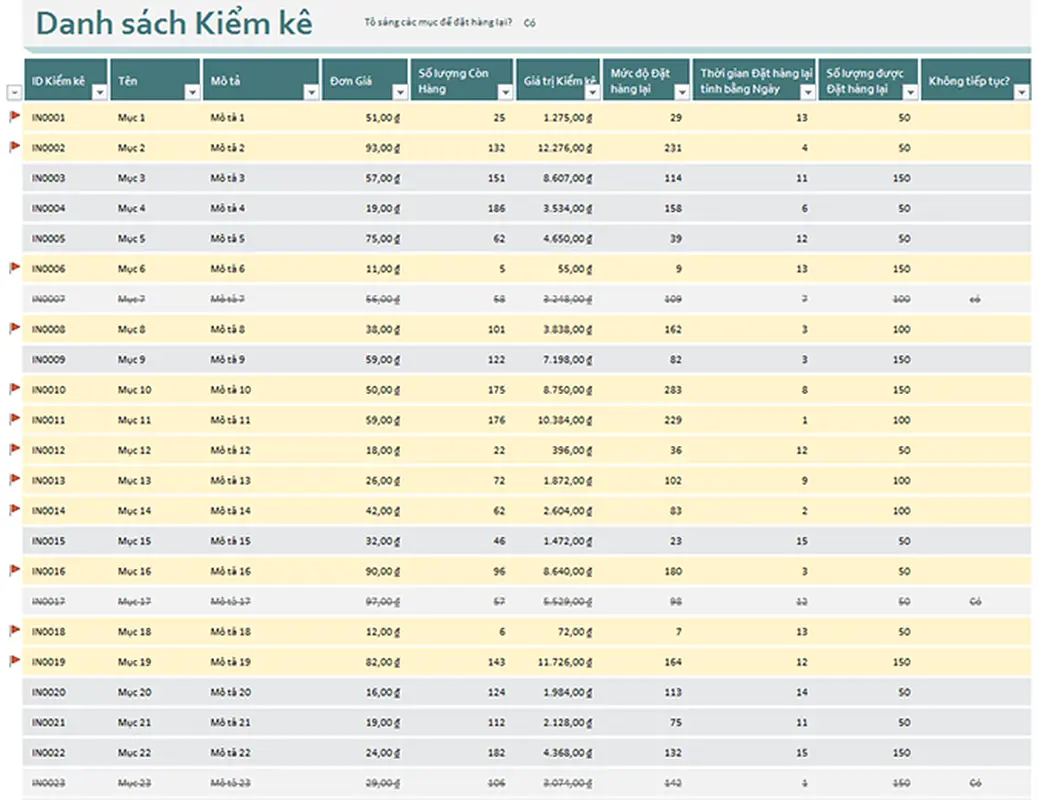The image size is (1038, 800).
Task: Open the ID Kiểm kê filter dropdown
Action: click(x=99, y=92)
